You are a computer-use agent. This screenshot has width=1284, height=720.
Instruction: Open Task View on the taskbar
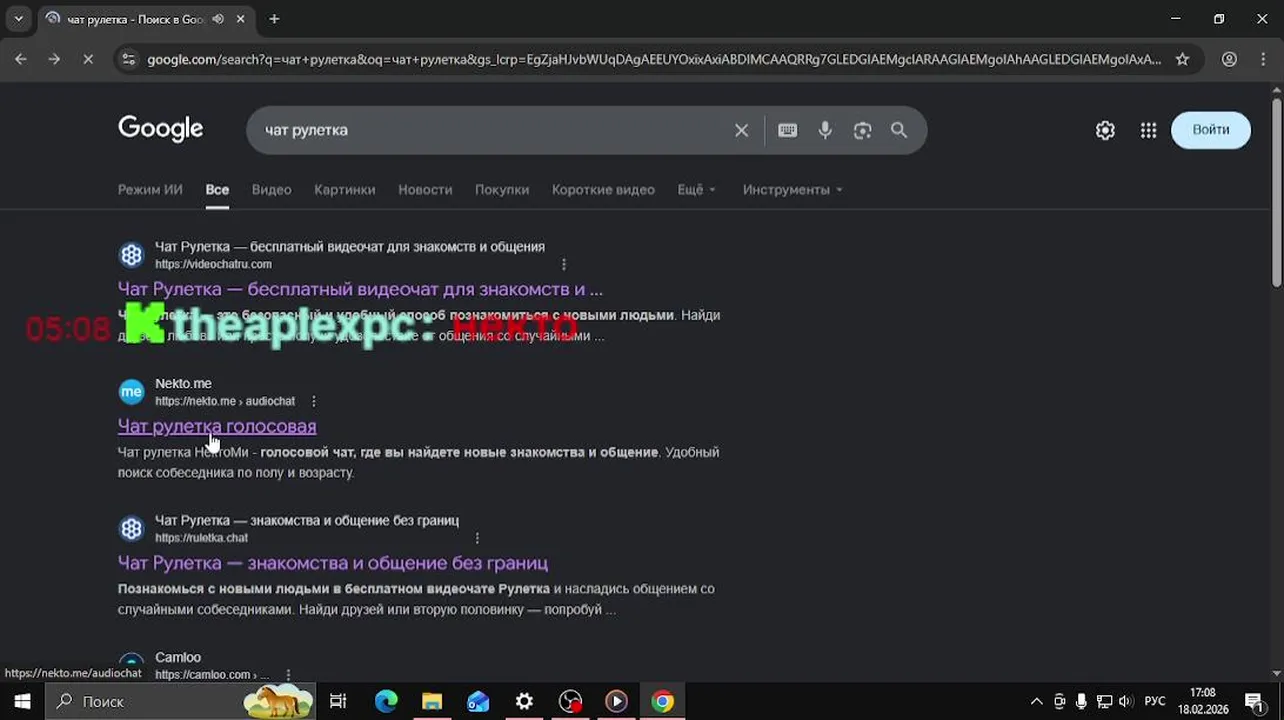coord(338,701)
